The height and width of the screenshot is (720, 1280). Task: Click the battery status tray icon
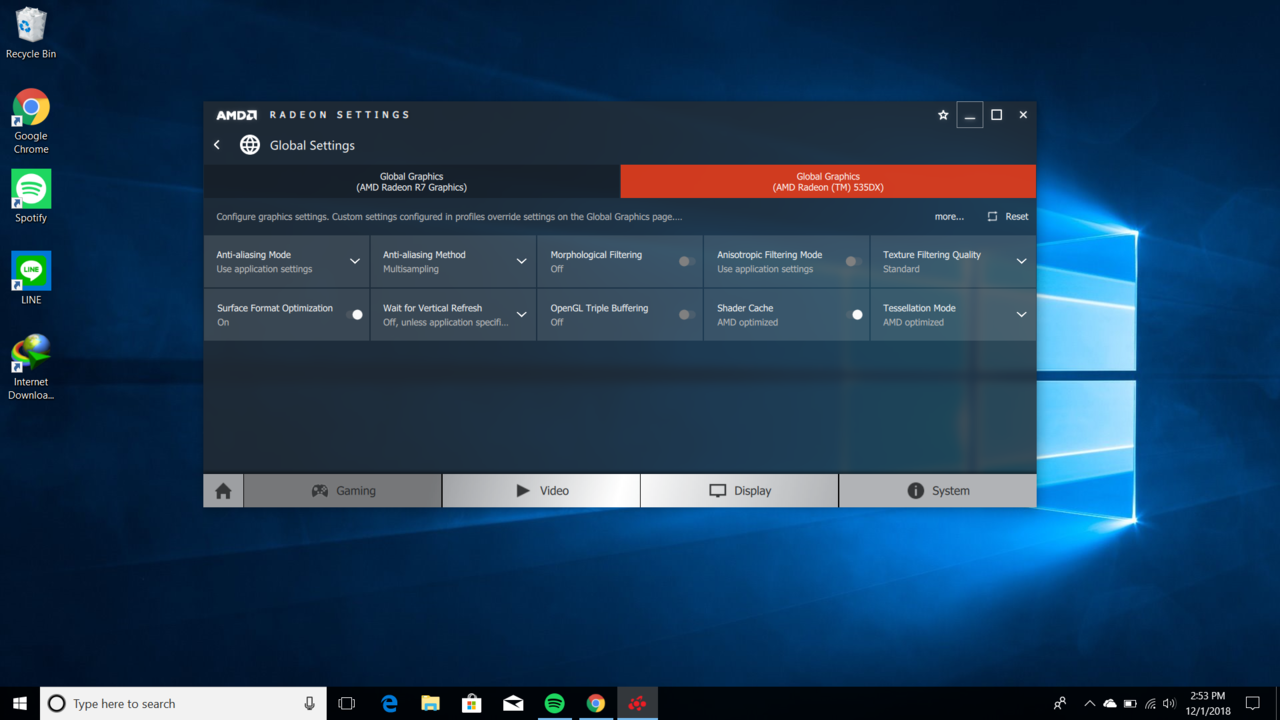pos(1130,703)
